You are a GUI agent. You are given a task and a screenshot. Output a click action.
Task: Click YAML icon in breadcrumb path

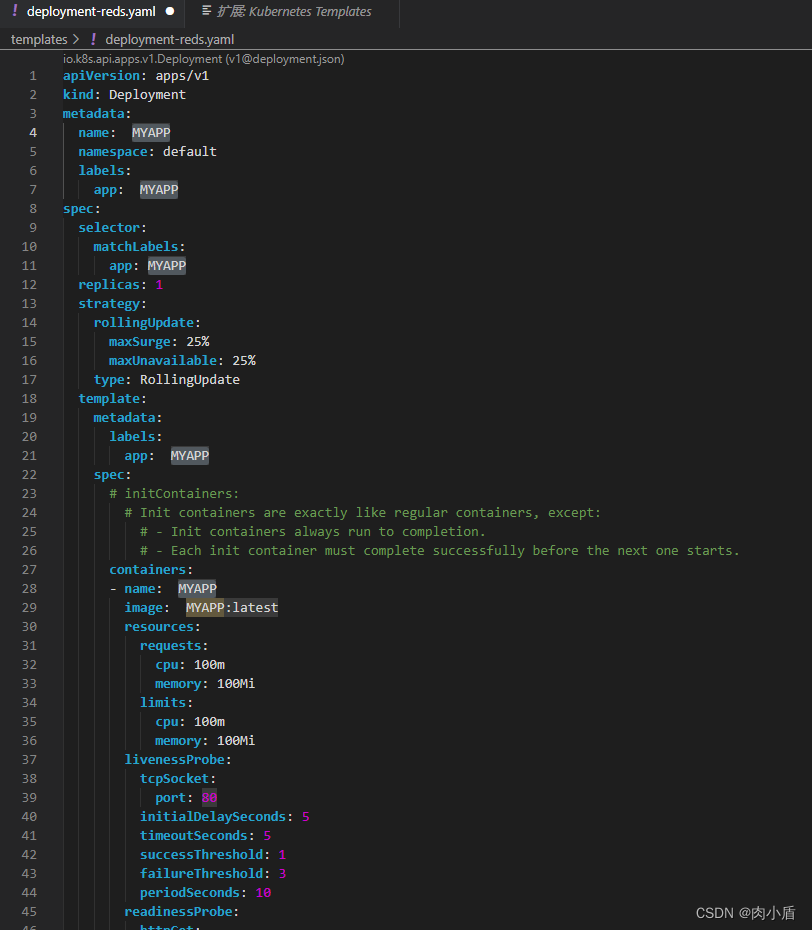(94, 39)
